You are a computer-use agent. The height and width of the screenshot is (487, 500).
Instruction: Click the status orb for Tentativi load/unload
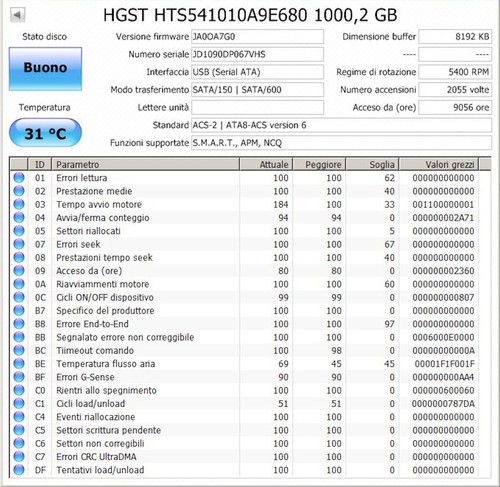pyautogui.click(x=19, y=470)
